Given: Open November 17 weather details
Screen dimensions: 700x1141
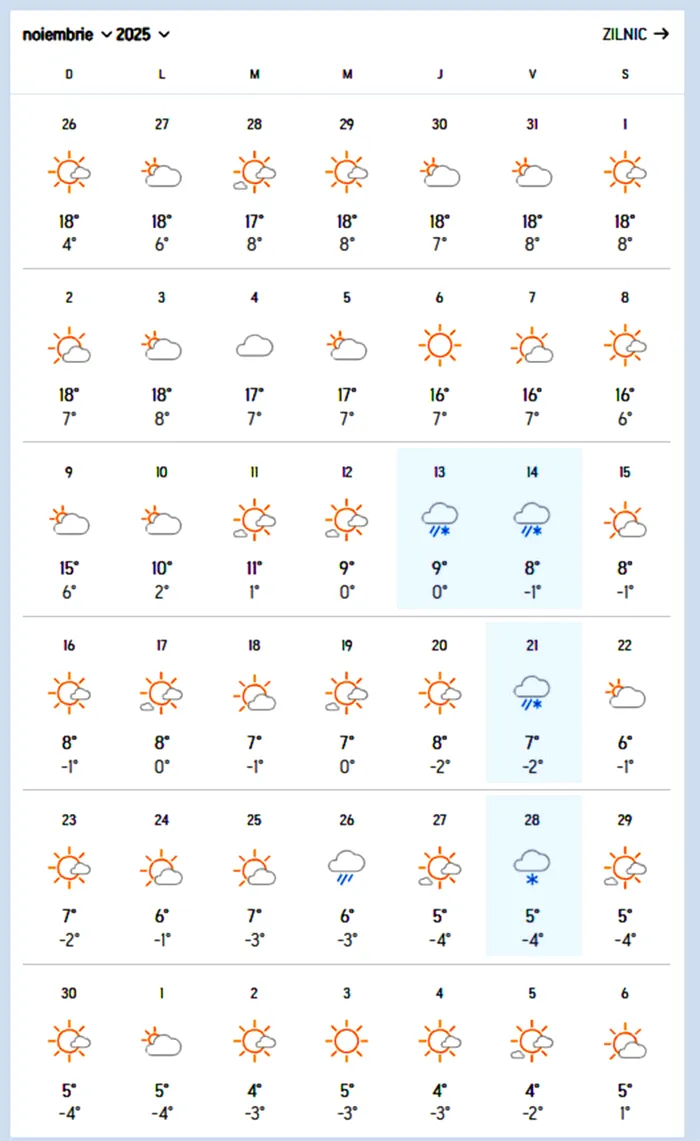Looking at the screenshot, I should pos(161,701).
